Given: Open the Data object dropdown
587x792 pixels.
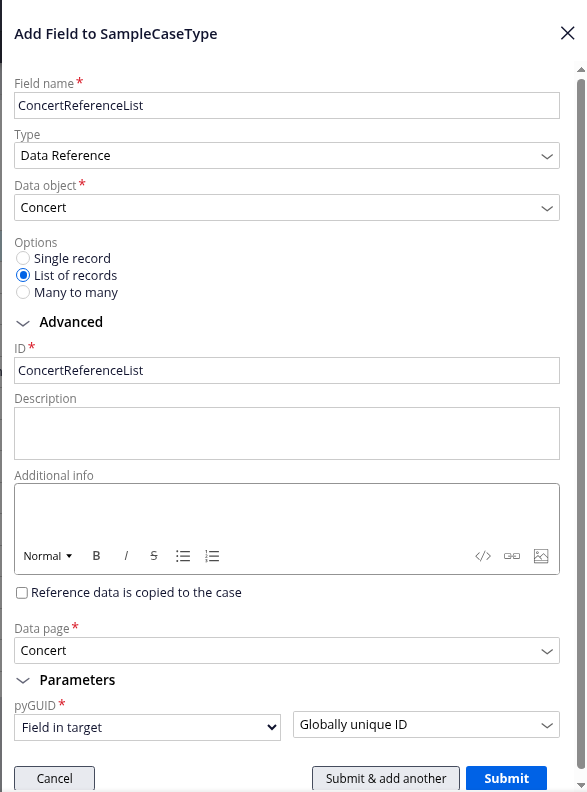Looking at the screenshot, I should click(287, 208).
